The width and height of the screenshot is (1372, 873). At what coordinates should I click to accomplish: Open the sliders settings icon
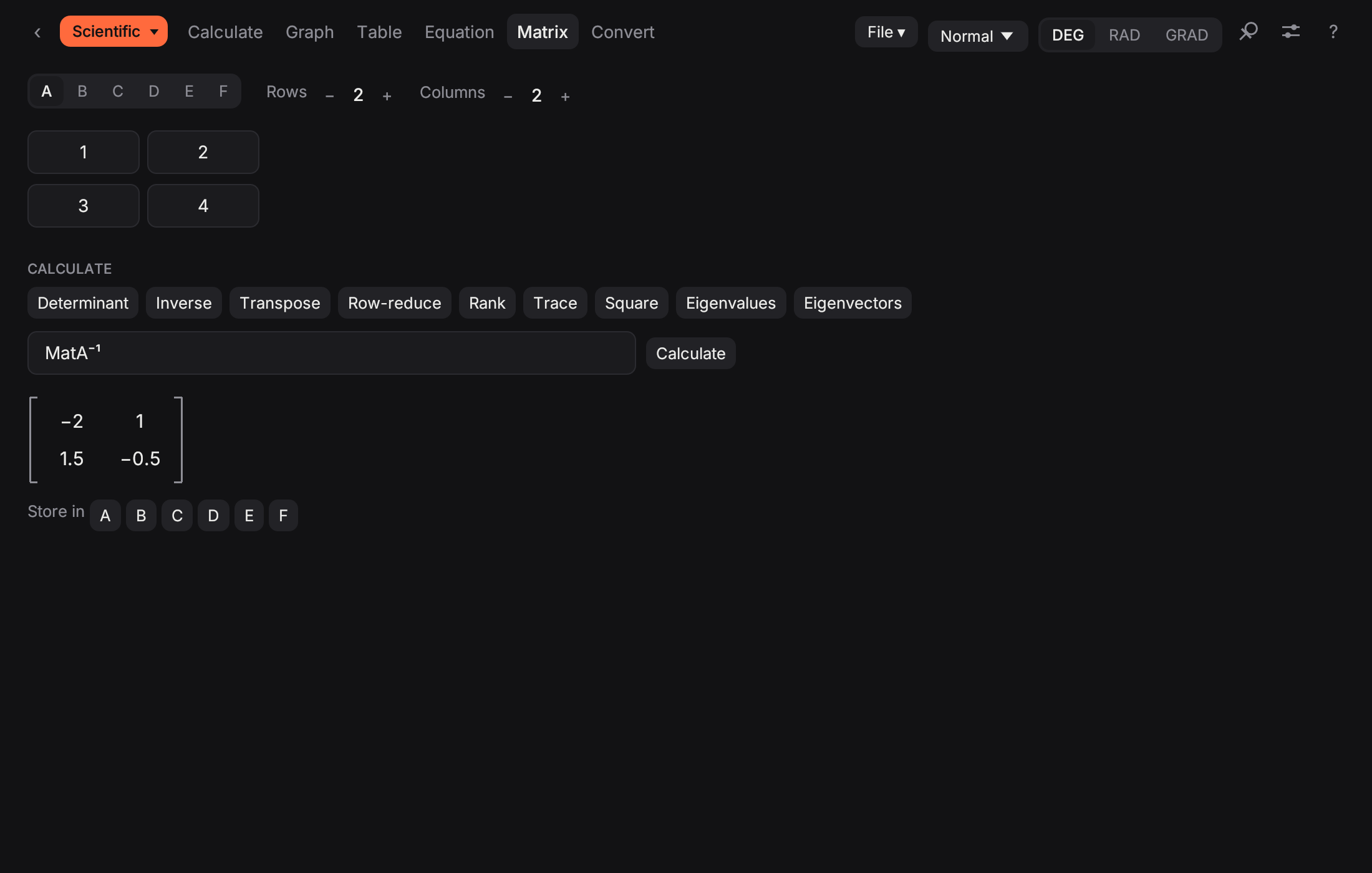[1291, 31]
